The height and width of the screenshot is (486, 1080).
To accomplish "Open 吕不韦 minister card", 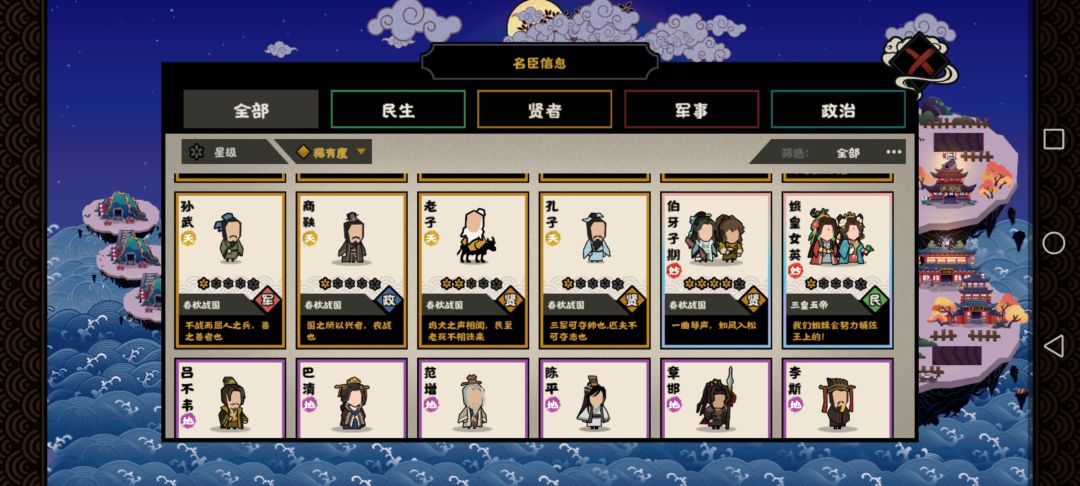I will pyautogui.click(x=230, y=398).
